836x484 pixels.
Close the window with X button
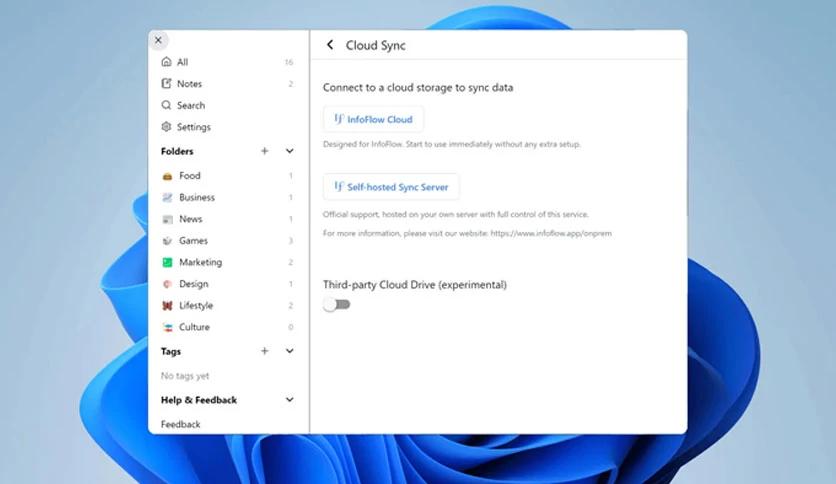(x=158, y=40)
